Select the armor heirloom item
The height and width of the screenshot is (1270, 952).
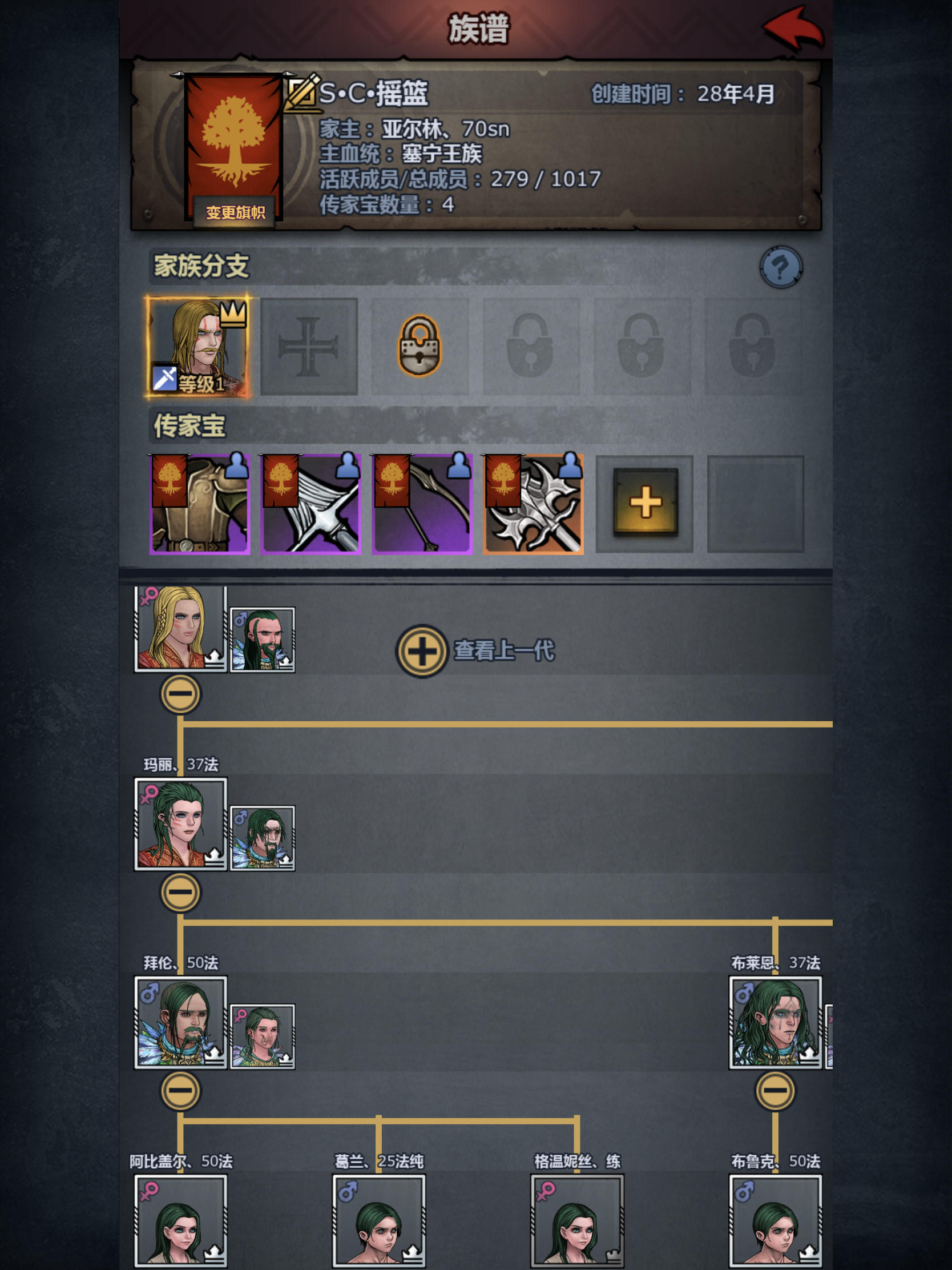200,504
